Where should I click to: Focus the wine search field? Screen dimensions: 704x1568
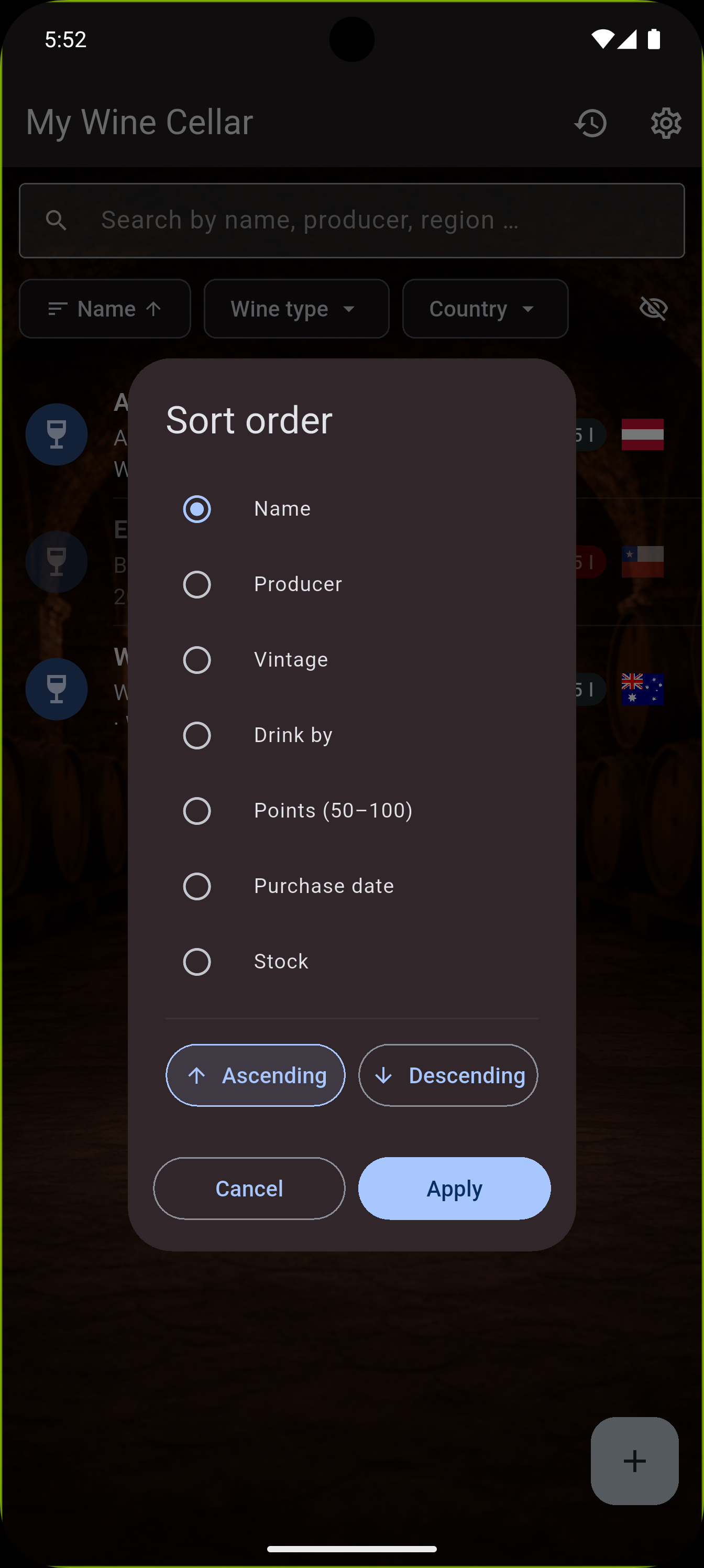pos(365,220)
